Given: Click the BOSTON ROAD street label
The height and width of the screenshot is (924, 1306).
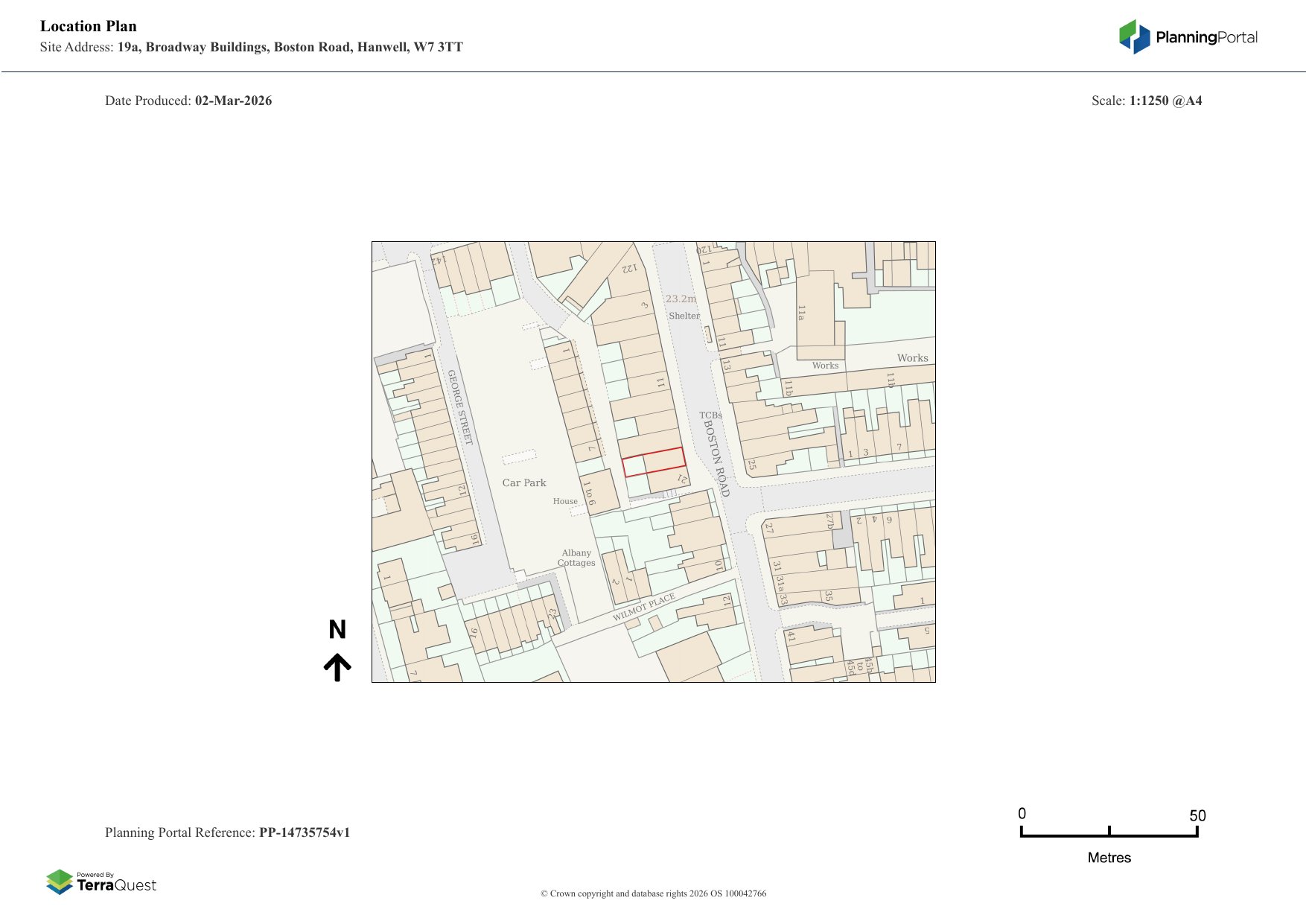Looking at the screenshot, I should pos(716,458).
